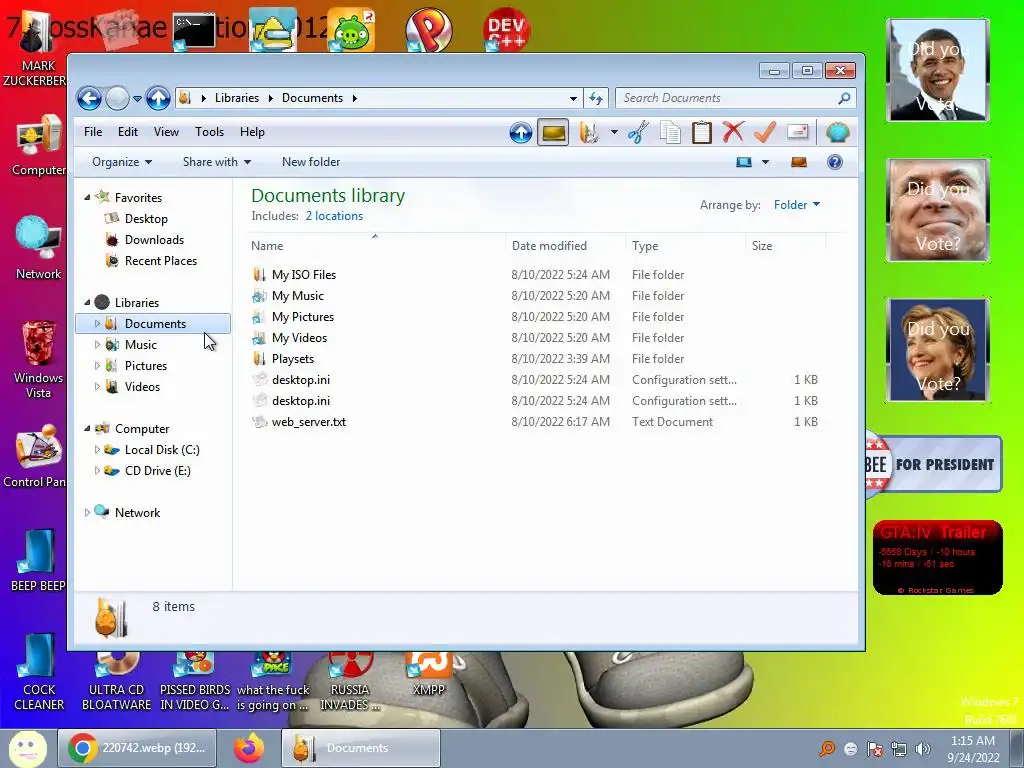Click the GTA:IV Trailer countdown gadget
The width and height of the screenshot is (1024, 768).
tap(937, 558)
